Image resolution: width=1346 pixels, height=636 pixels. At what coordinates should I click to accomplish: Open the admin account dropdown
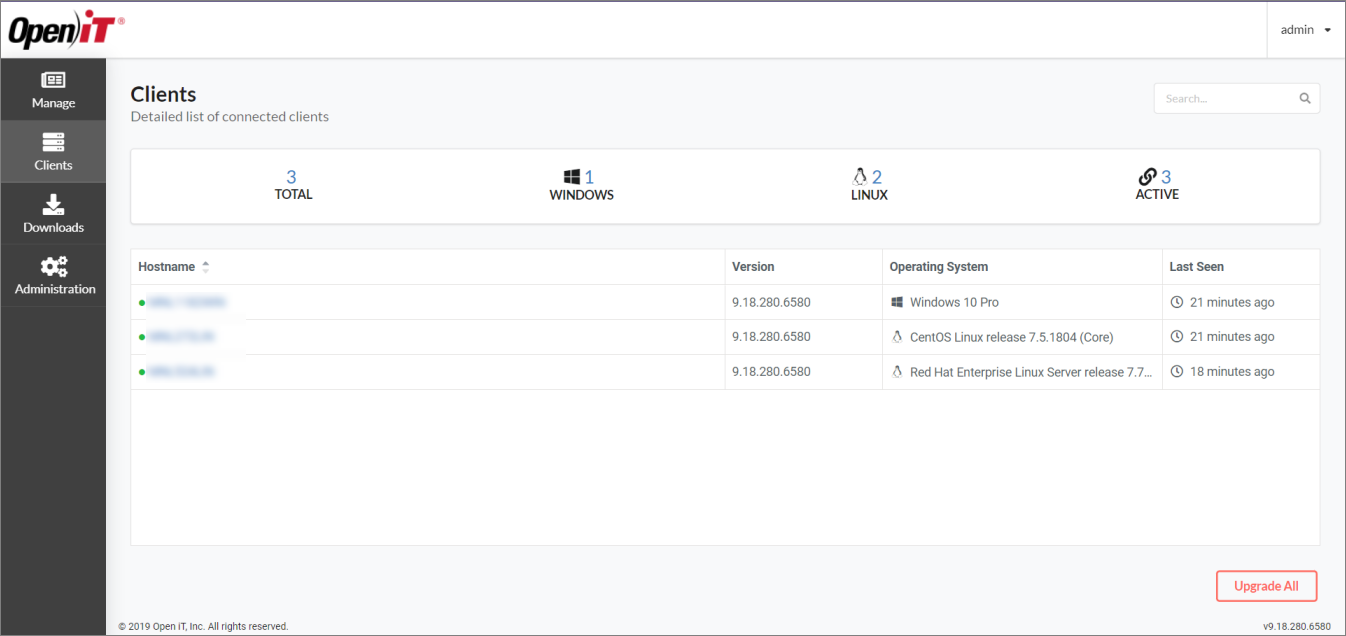click(1303, 29)
